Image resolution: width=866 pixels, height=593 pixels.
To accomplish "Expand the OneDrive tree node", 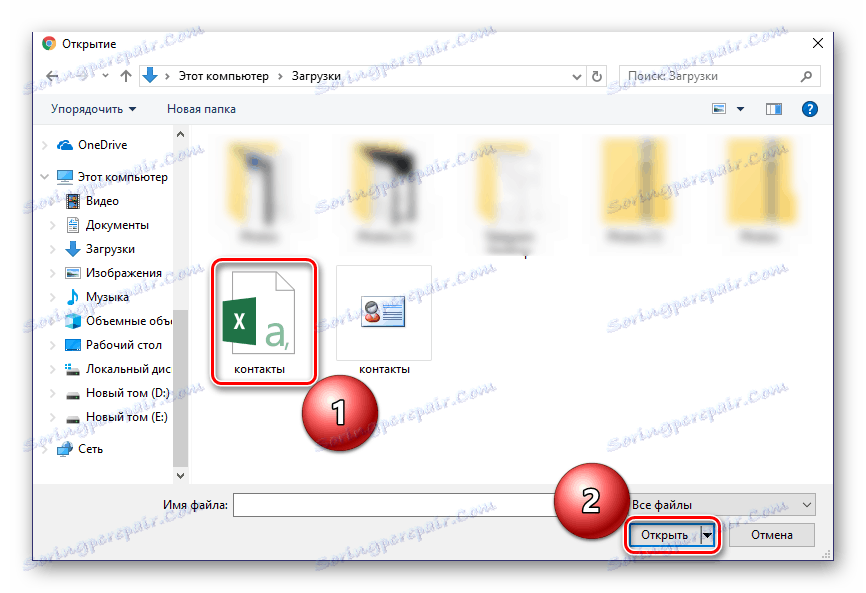I will [45, 145].
